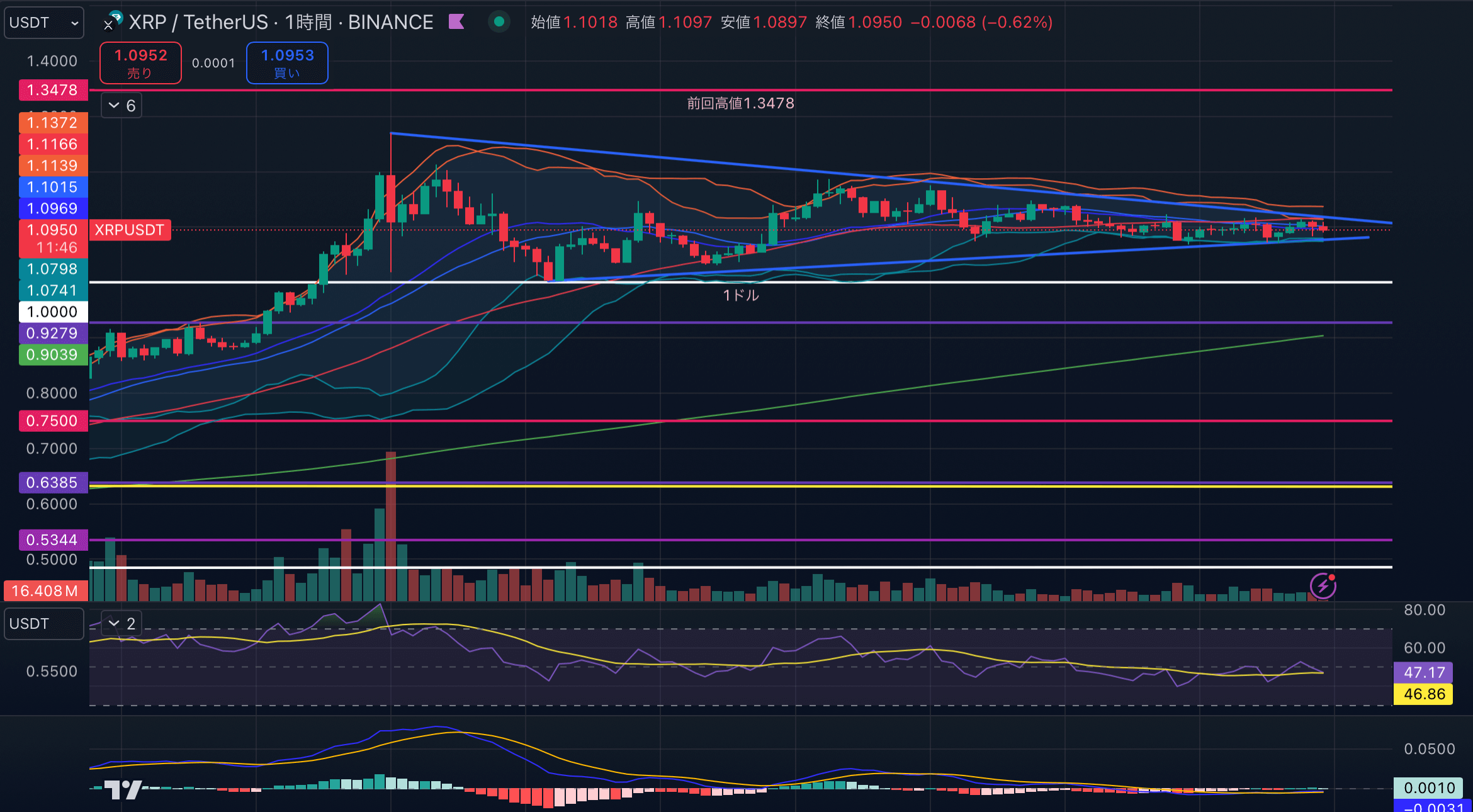This screenshot has height=812, width=1473.
Task: Expand the collapsed indicators legend showing 6
Action: (121, 106)
